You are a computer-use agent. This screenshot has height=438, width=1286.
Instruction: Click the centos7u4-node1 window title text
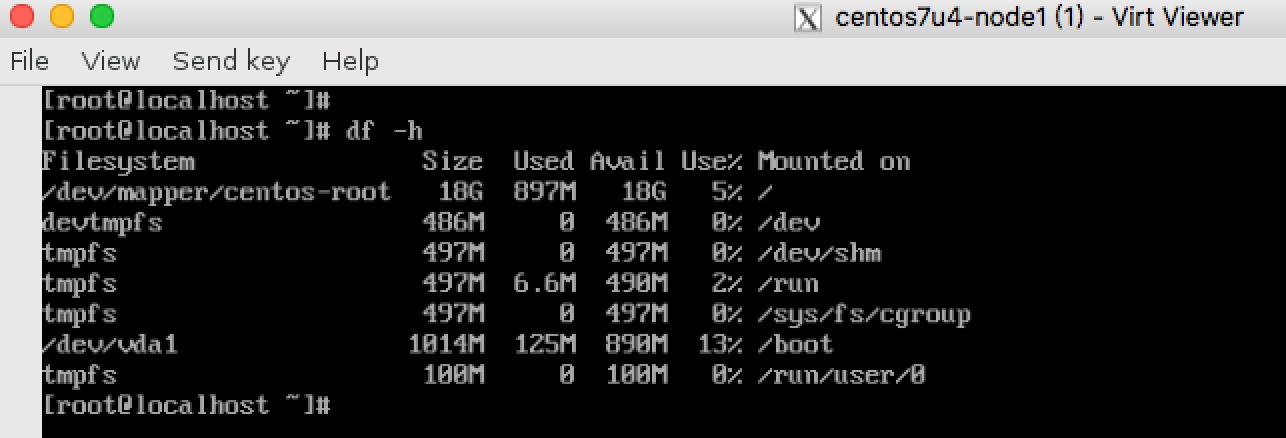click(1039, 18)
